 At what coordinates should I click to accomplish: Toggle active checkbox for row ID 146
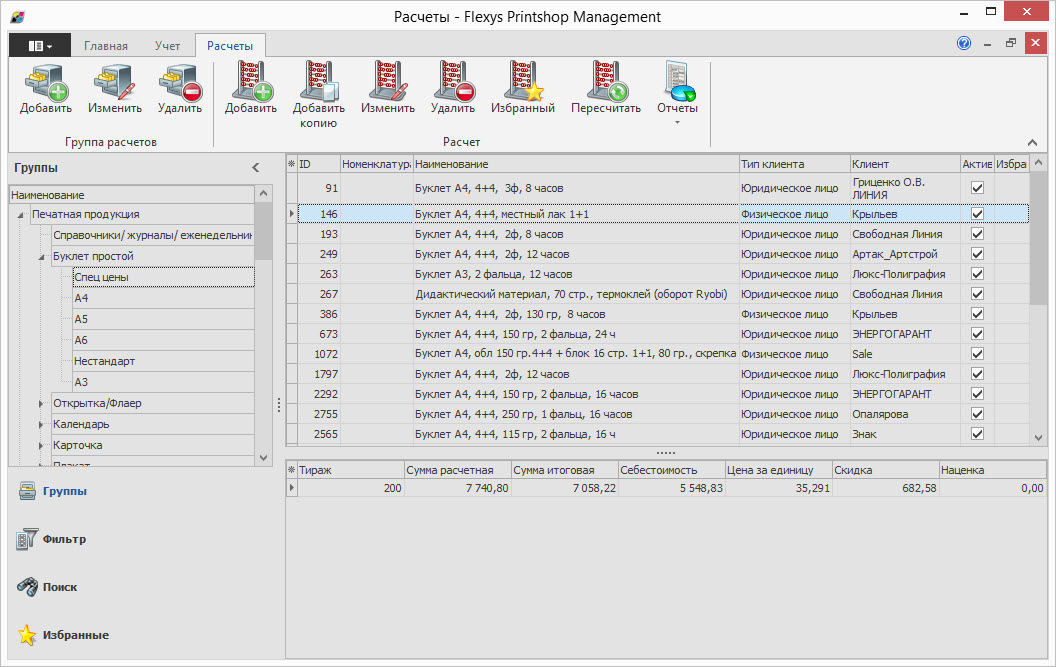[x=977, y=214]
